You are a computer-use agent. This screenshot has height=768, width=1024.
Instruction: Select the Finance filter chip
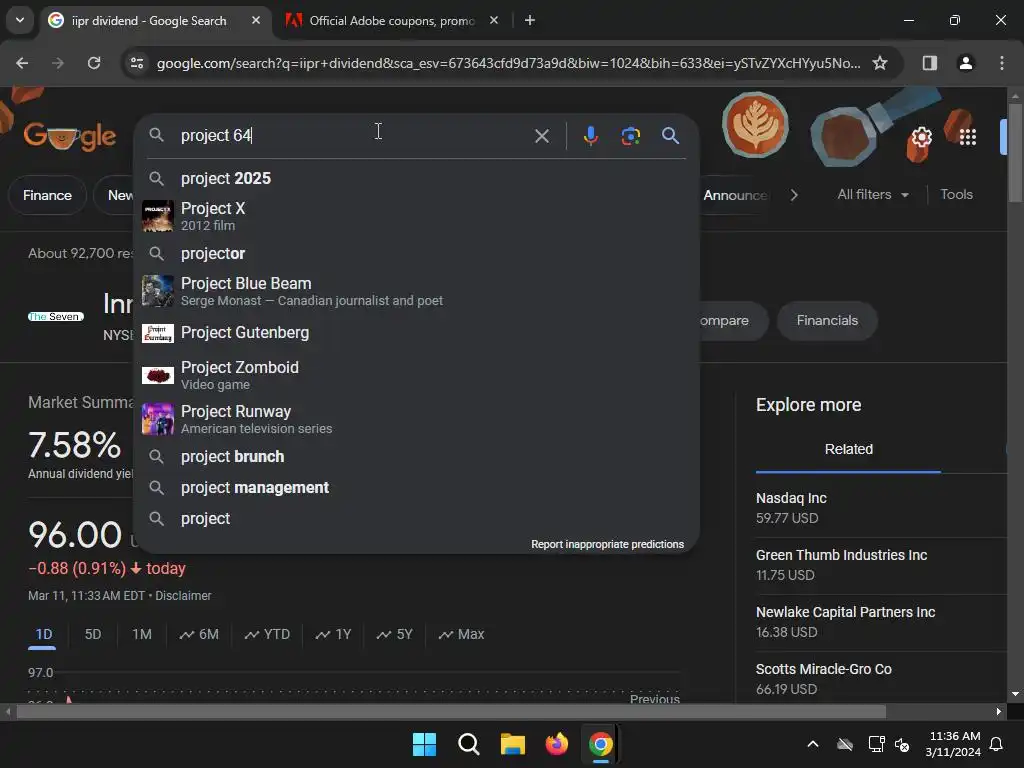coord(47,195)
